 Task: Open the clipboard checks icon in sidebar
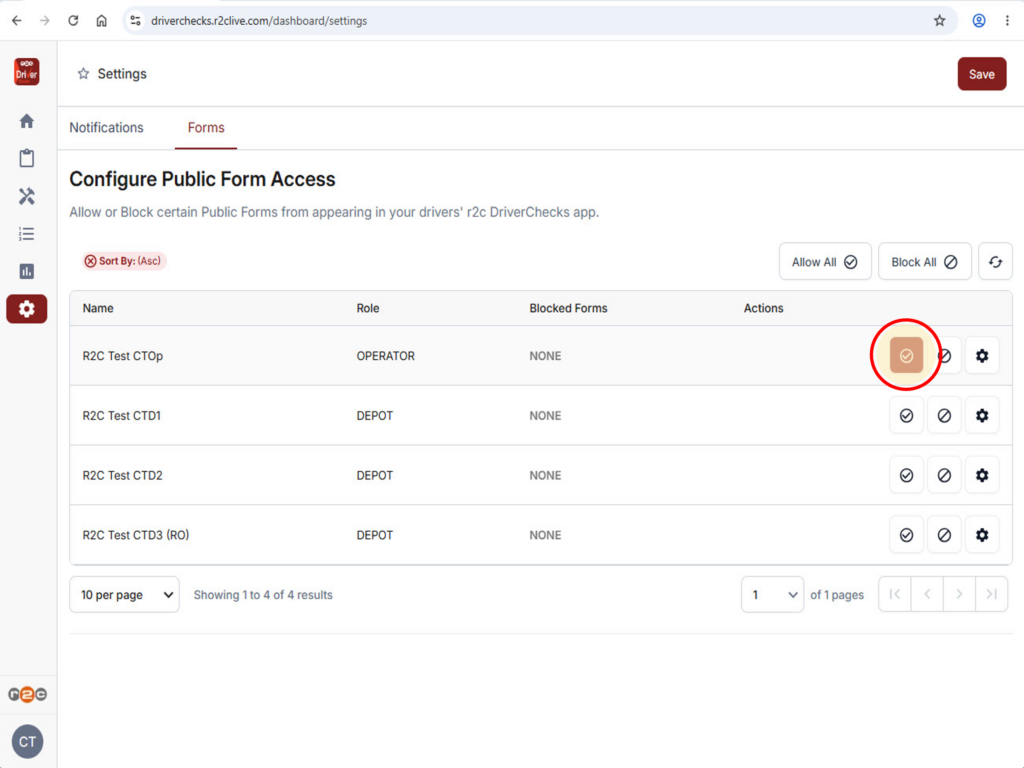point(27,158)
